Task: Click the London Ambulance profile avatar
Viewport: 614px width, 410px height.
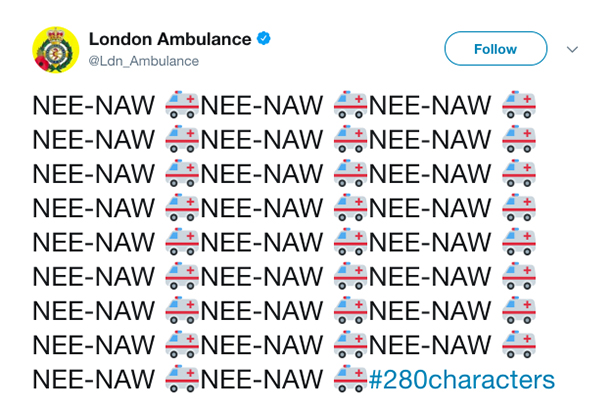Action: click(x=56, y=50)
